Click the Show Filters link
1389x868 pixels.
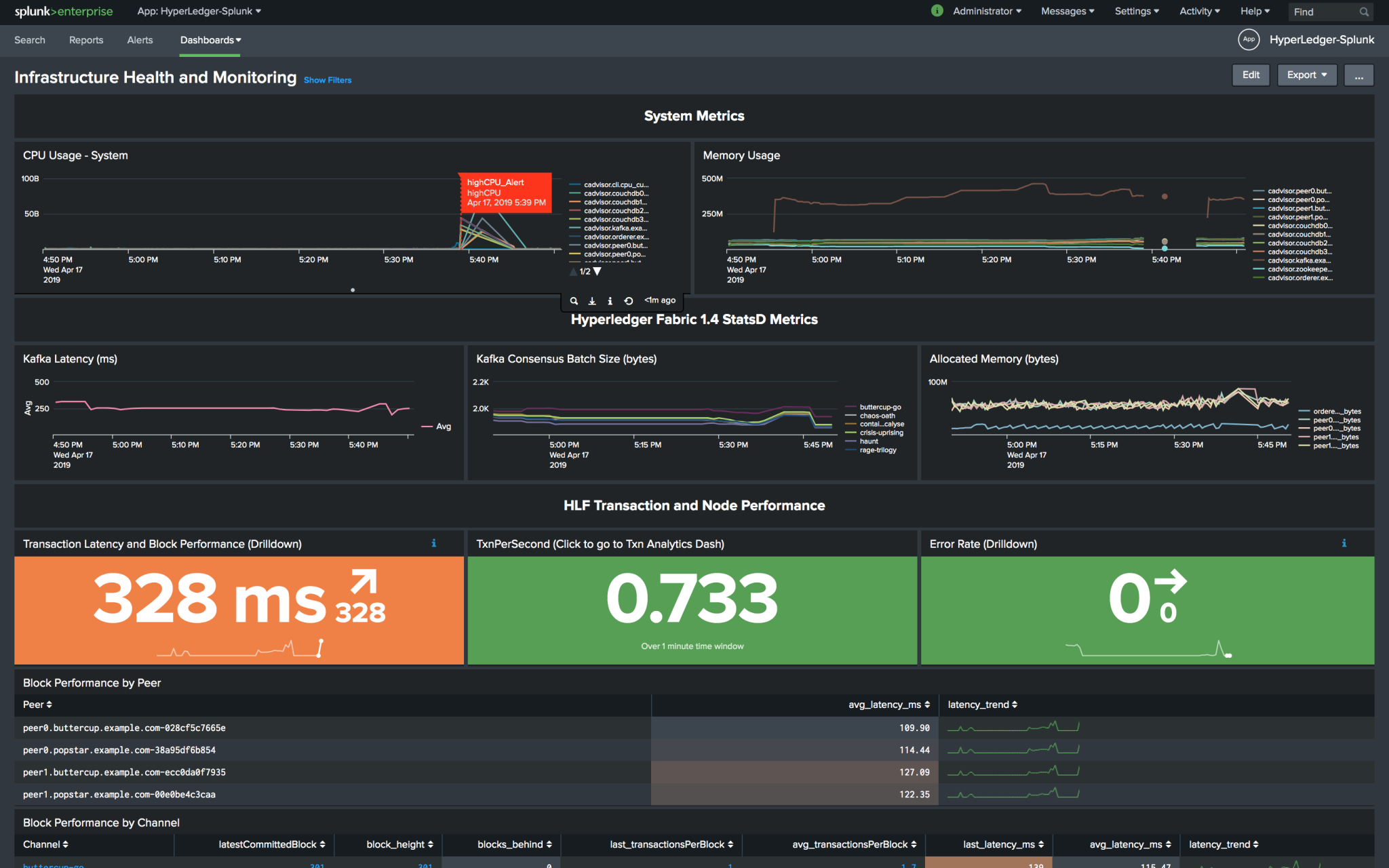click(x=328, y=79)
